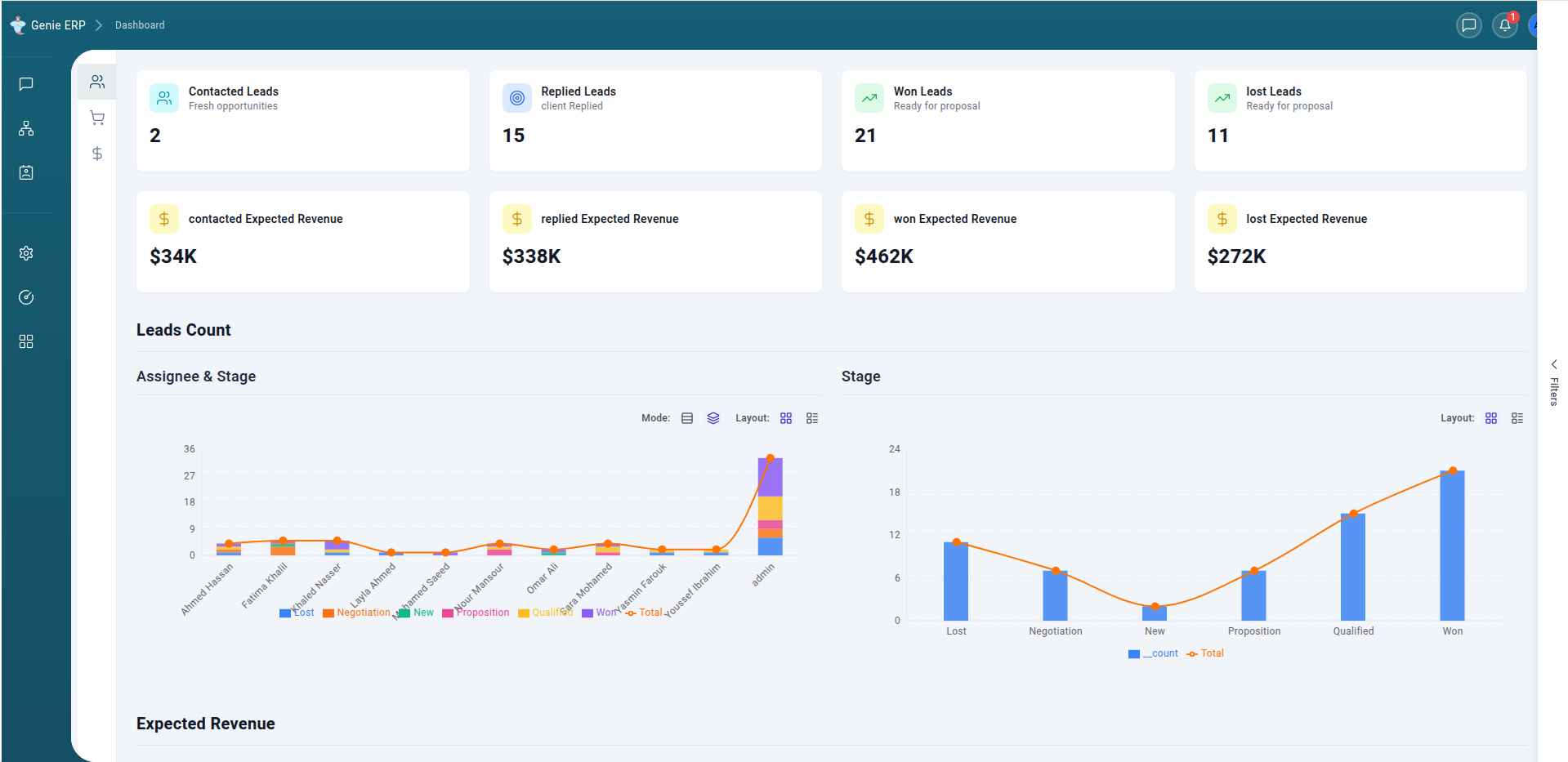Screen dimensions: 1568x762
Task: Toggle stacked mode on Assignee chart
Action: [713, 417]
